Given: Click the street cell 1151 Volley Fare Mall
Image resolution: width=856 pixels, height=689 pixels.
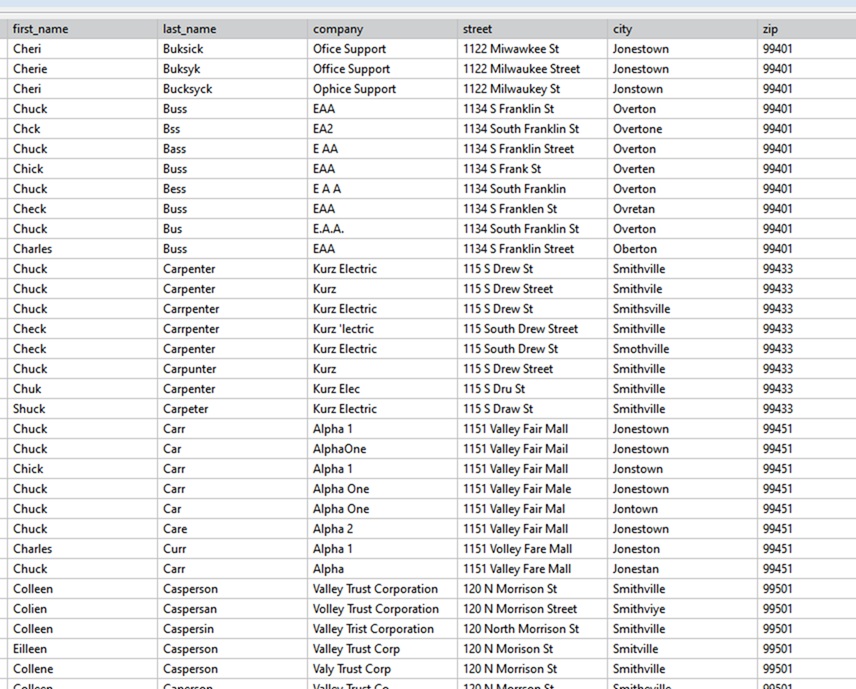Looking at the screenshot, I should [x=517, y=549].
